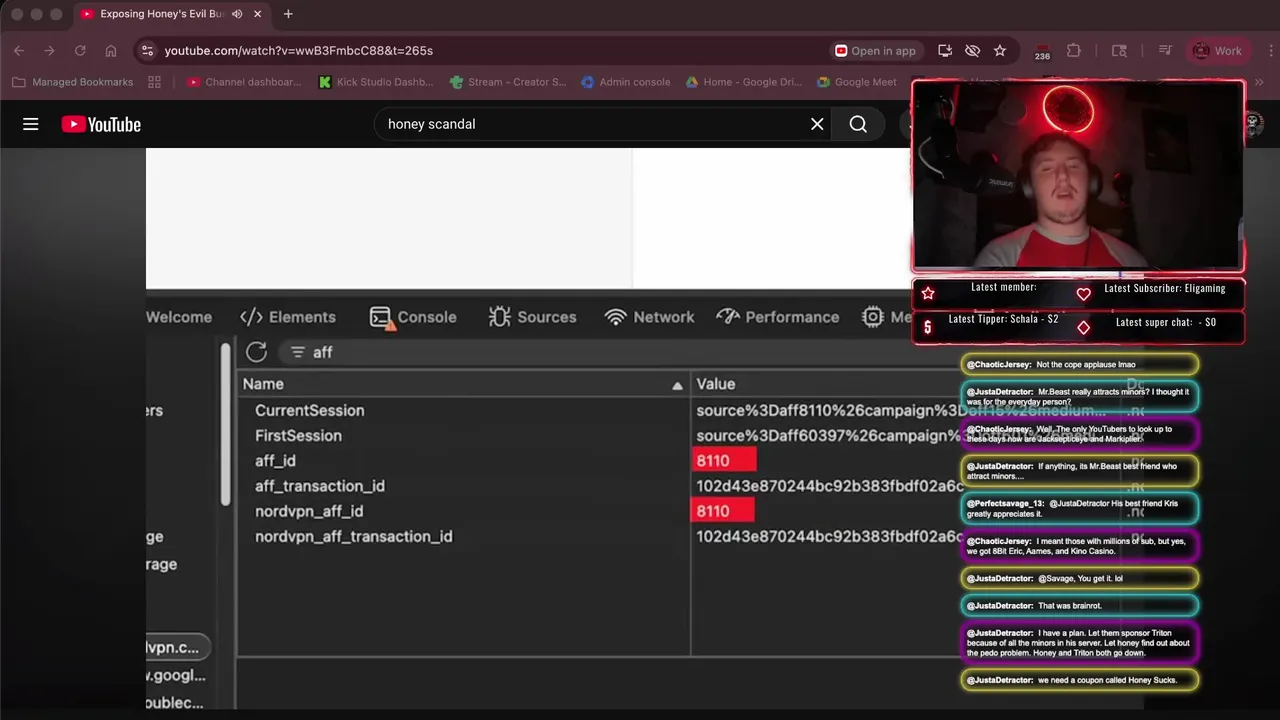Viewport: 1280px width, 720px height.
Task: Open the browser home page
Action: (x=111, y=50)
